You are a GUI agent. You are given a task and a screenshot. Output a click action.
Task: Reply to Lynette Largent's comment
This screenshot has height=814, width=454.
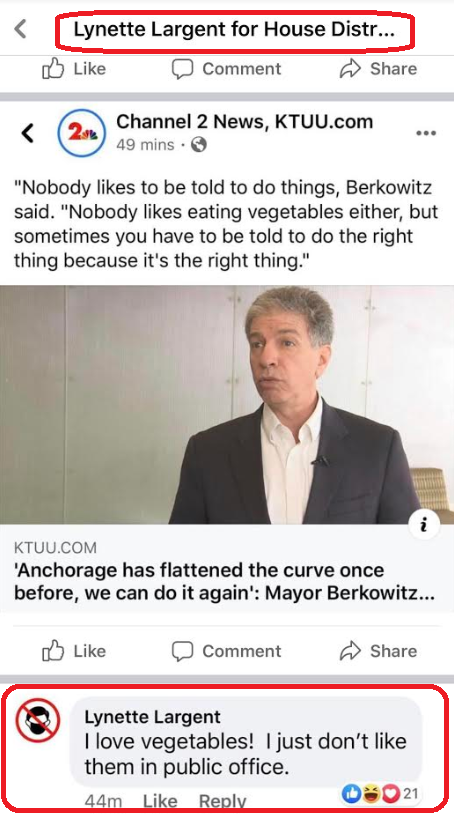tap(223, 801)
